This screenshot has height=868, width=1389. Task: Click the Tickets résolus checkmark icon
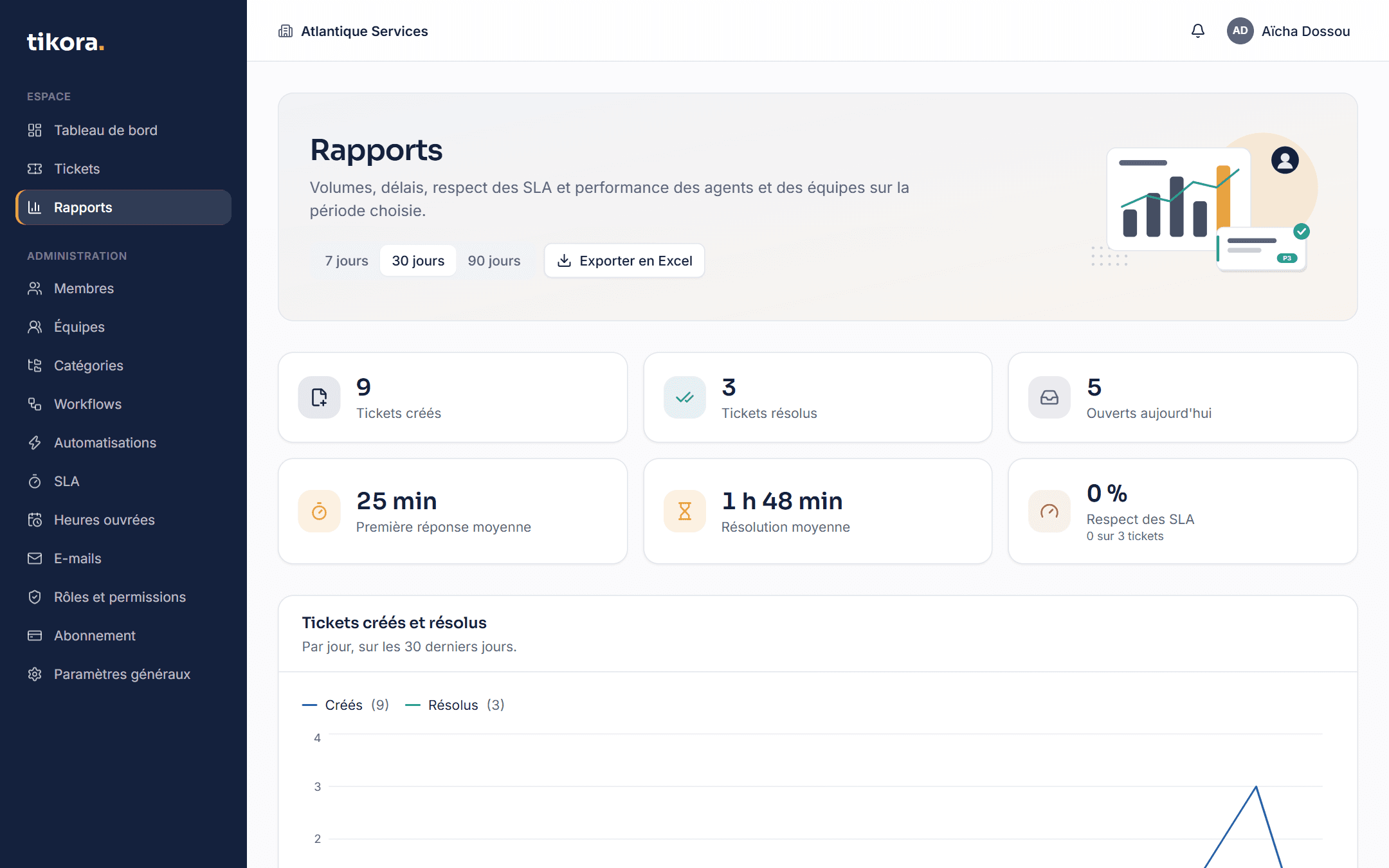click(684, 397)
